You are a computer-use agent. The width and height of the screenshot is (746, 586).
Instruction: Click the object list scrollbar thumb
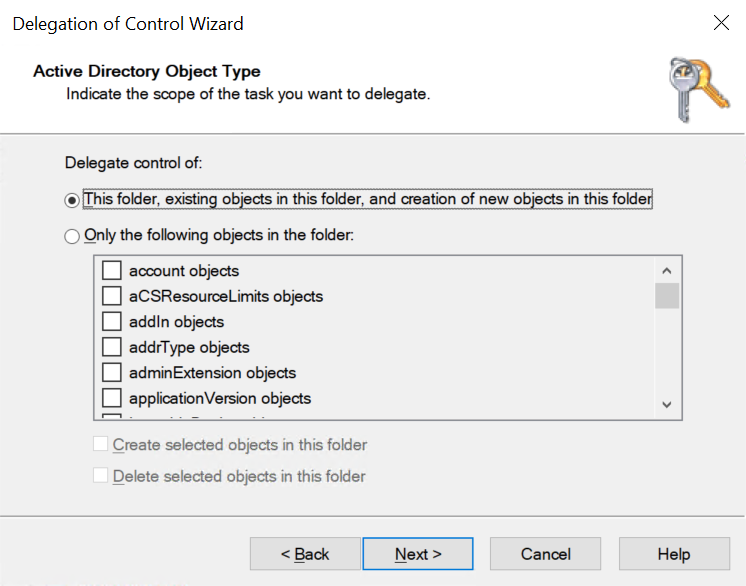tap(667, 296)
